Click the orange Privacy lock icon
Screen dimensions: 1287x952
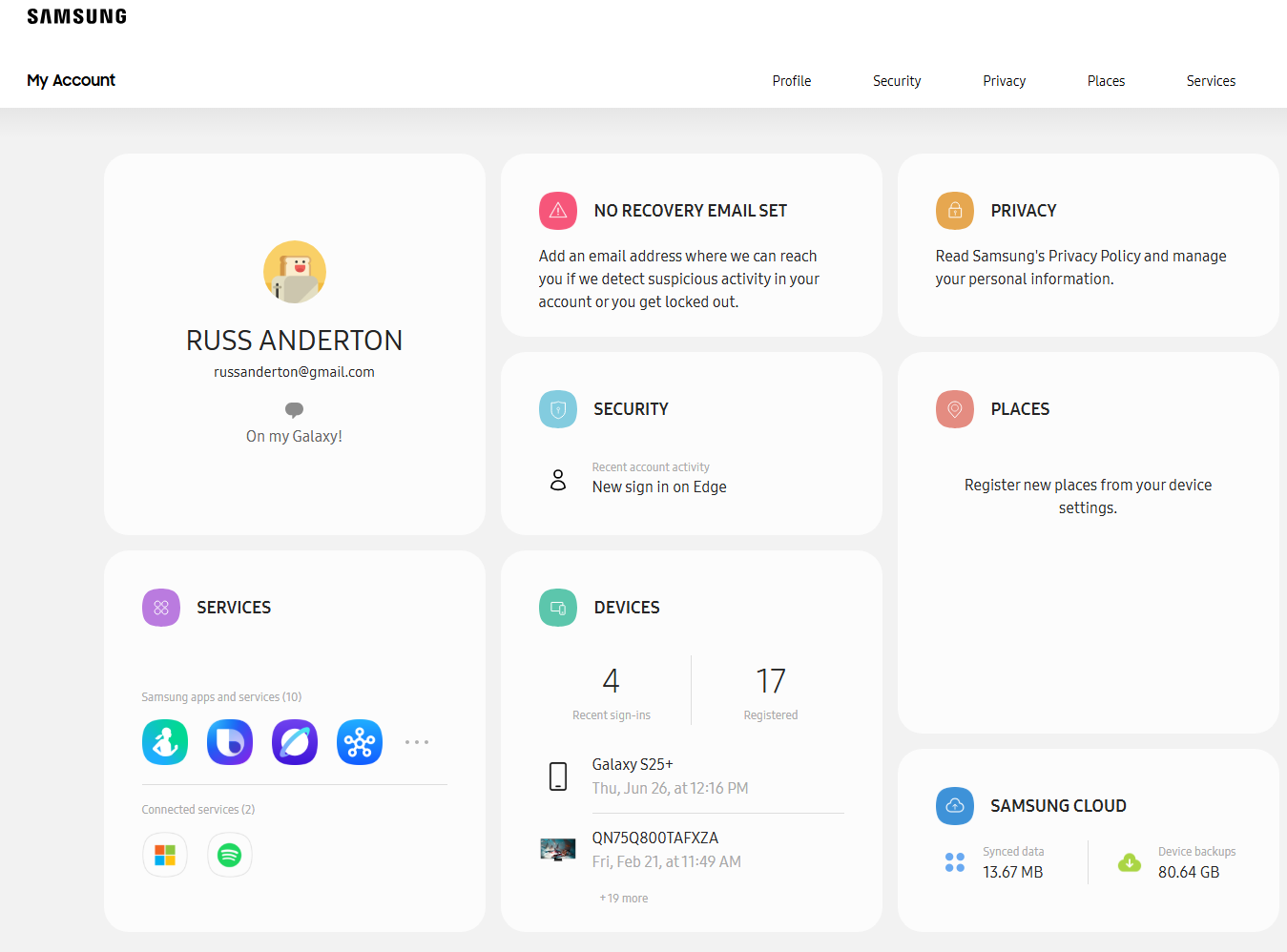coord(955,211)
